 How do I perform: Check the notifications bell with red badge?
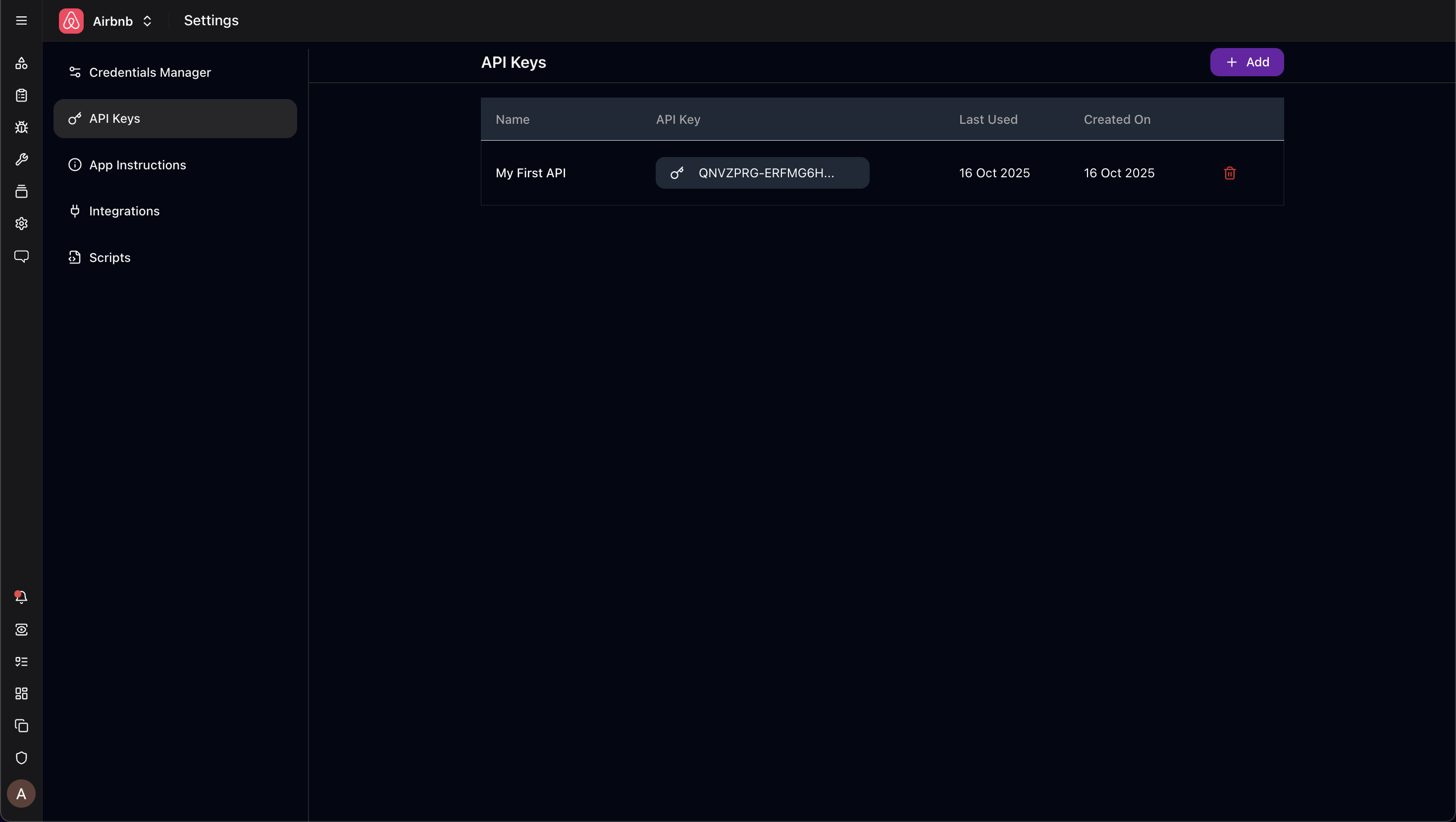click(21, 597)
